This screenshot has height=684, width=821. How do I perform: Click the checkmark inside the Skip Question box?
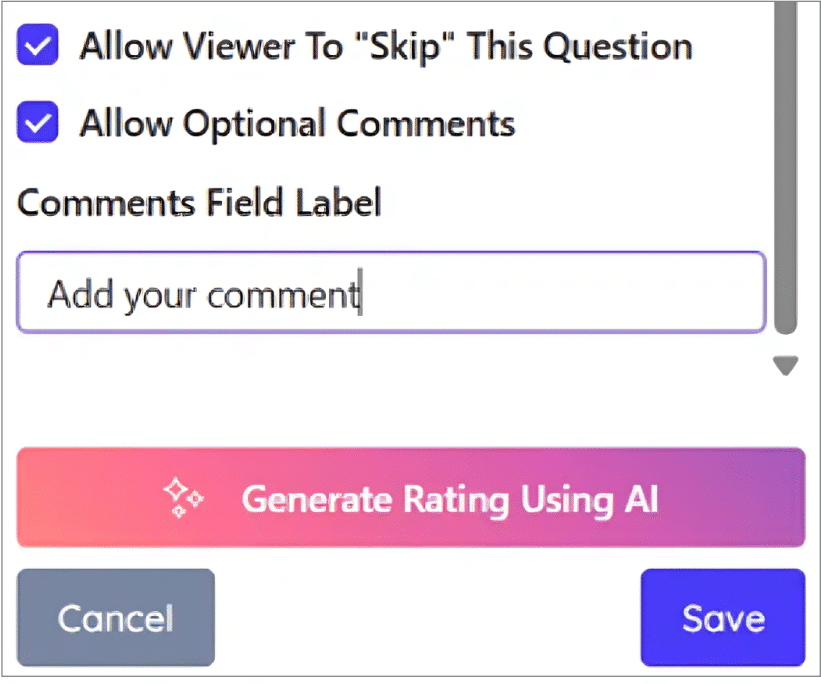tap(36, 44)
